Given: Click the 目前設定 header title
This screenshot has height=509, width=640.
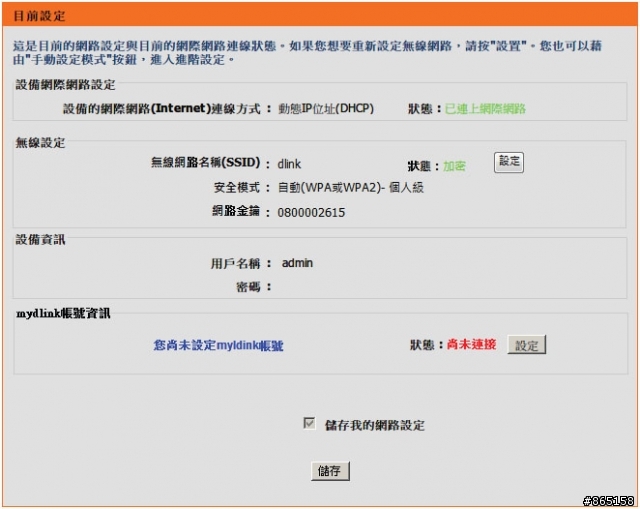Looking at the screenshot, I should coord(39,16).
